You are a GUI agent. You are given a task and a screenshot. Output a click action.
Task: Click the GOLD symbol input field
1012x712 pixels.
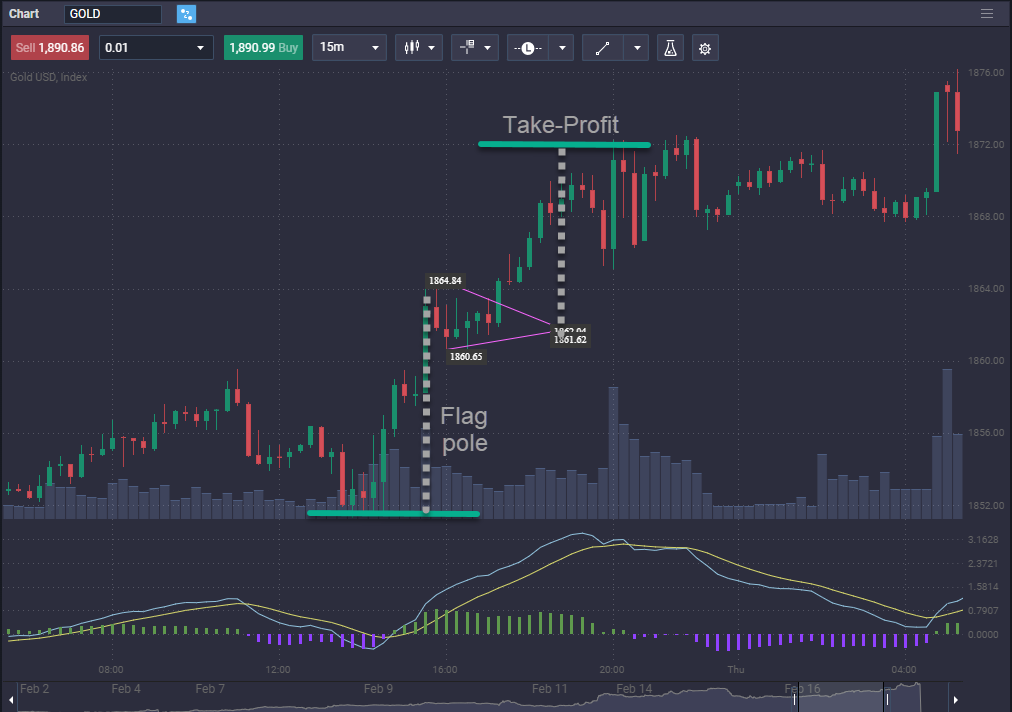coord(112,13)
